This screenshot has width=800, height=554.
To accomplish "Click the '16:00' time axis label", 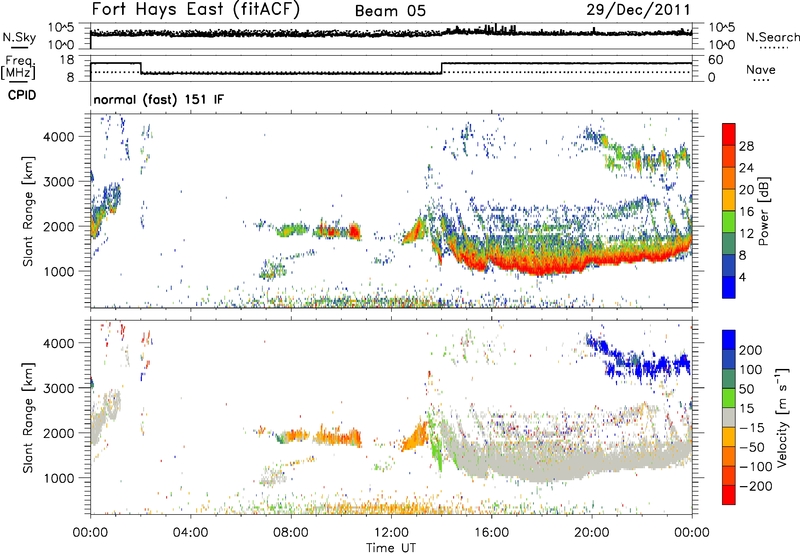I will tap(491, 533).
